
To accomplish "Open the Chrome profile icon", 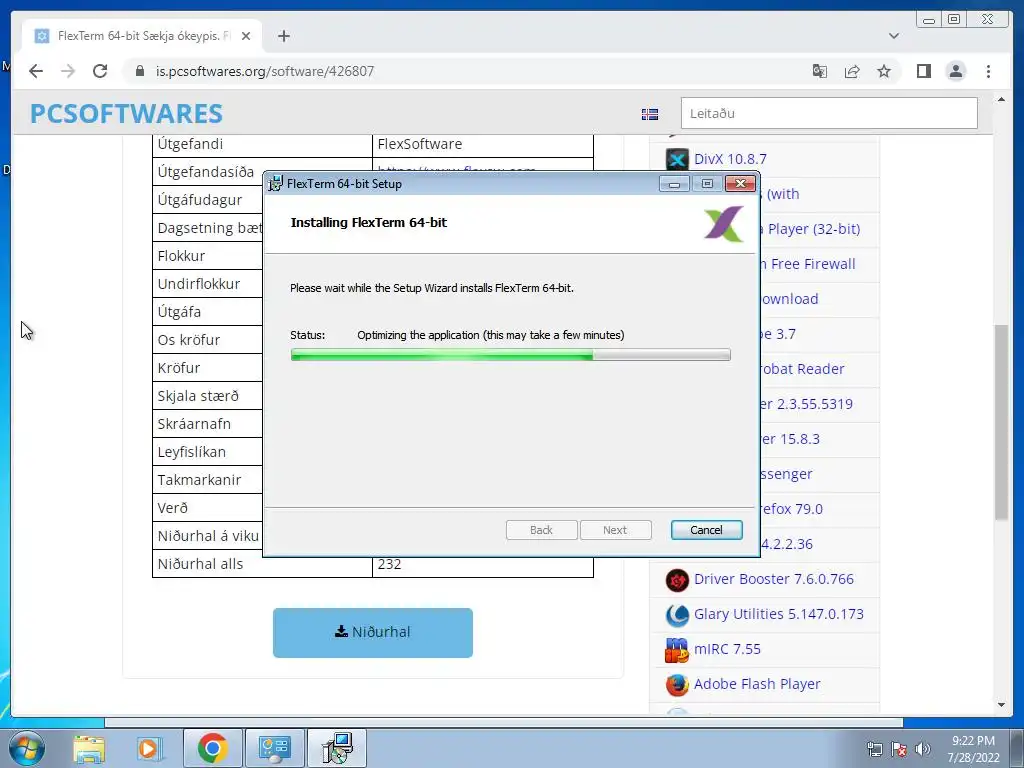I will click(955, 71).
